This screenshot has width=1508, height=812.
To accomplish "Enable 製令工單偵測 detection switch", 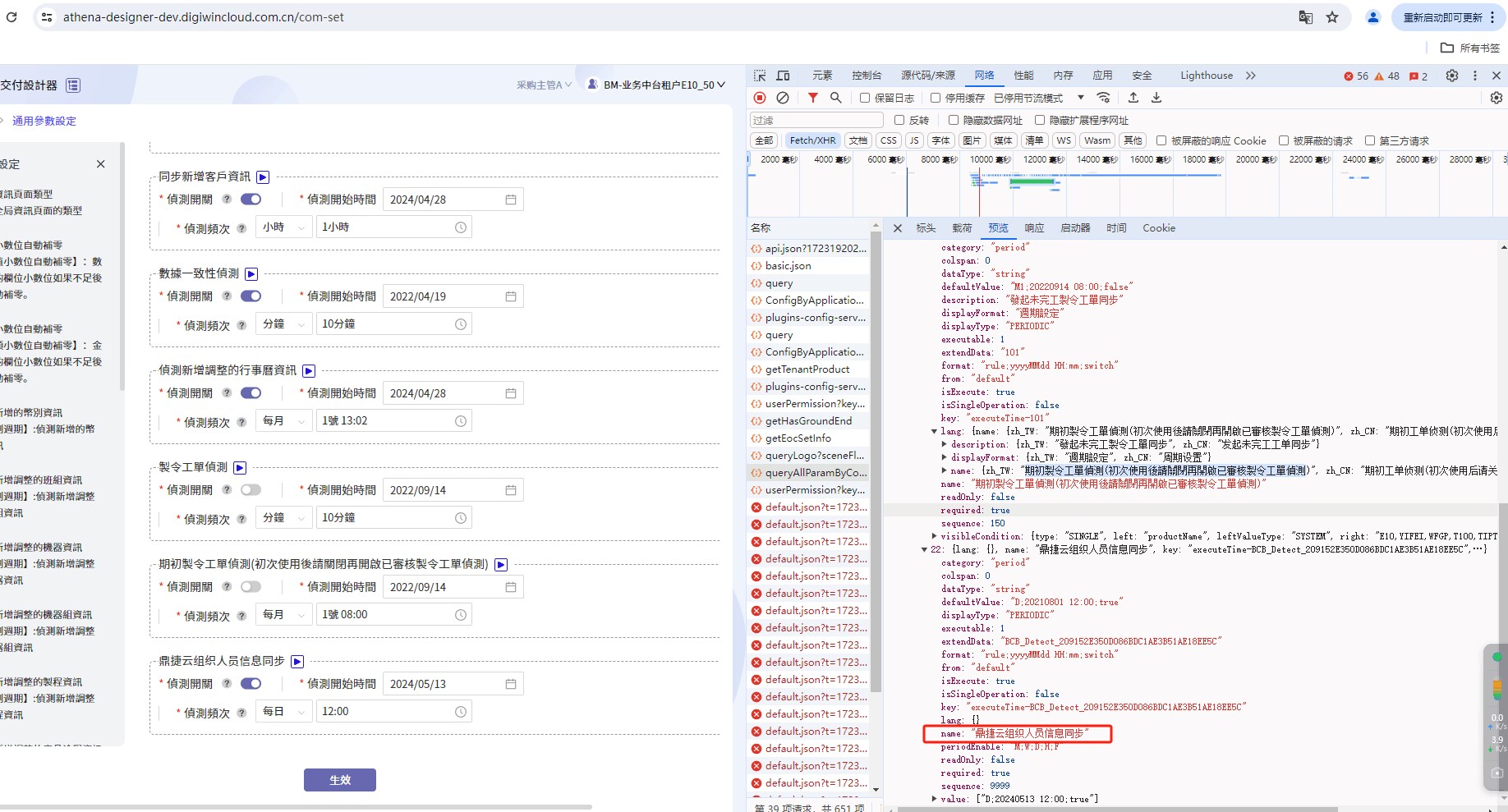I will pos(251,490).
